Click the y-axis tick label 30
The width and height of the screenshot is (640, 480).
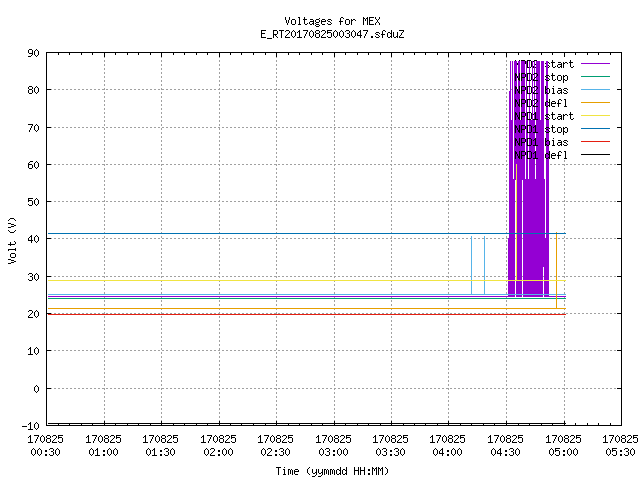pos(33,277)
